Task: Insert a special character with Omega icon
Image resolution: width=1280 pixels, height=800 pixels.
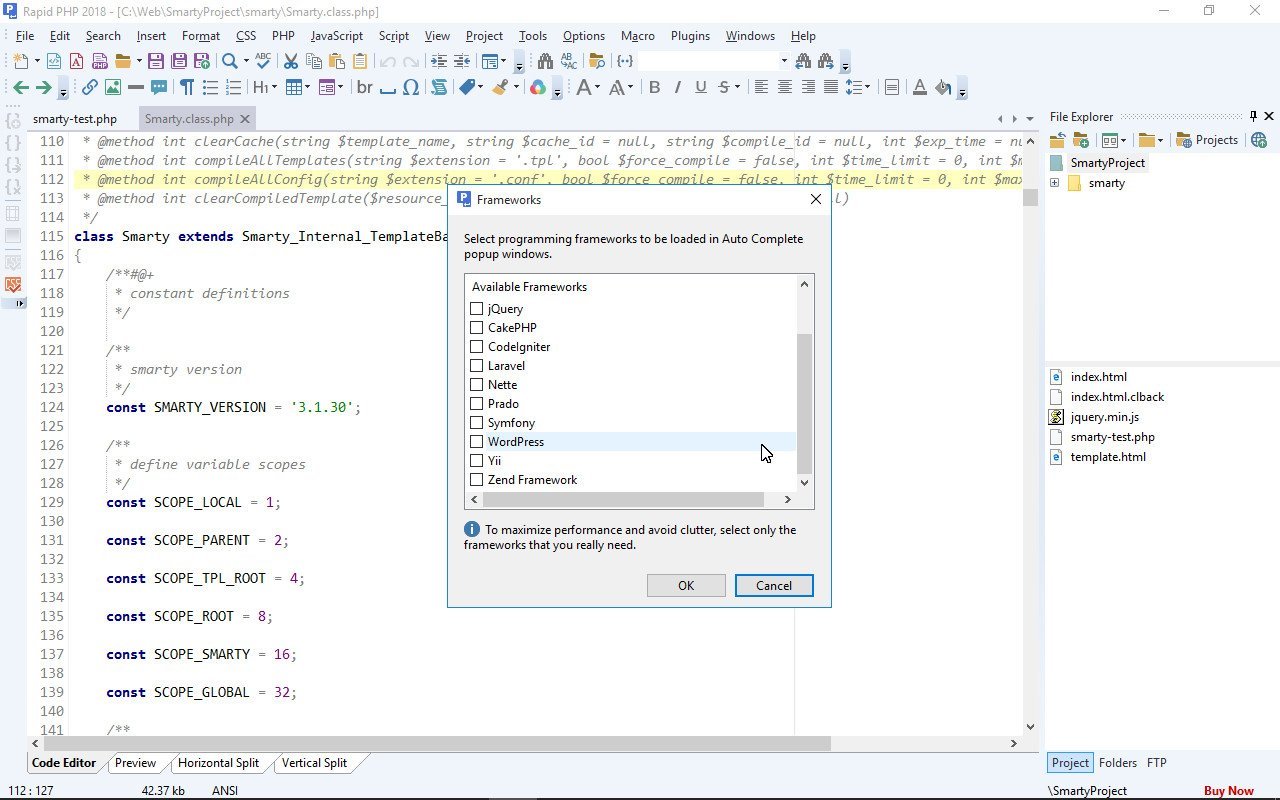Action: point(410,87)
